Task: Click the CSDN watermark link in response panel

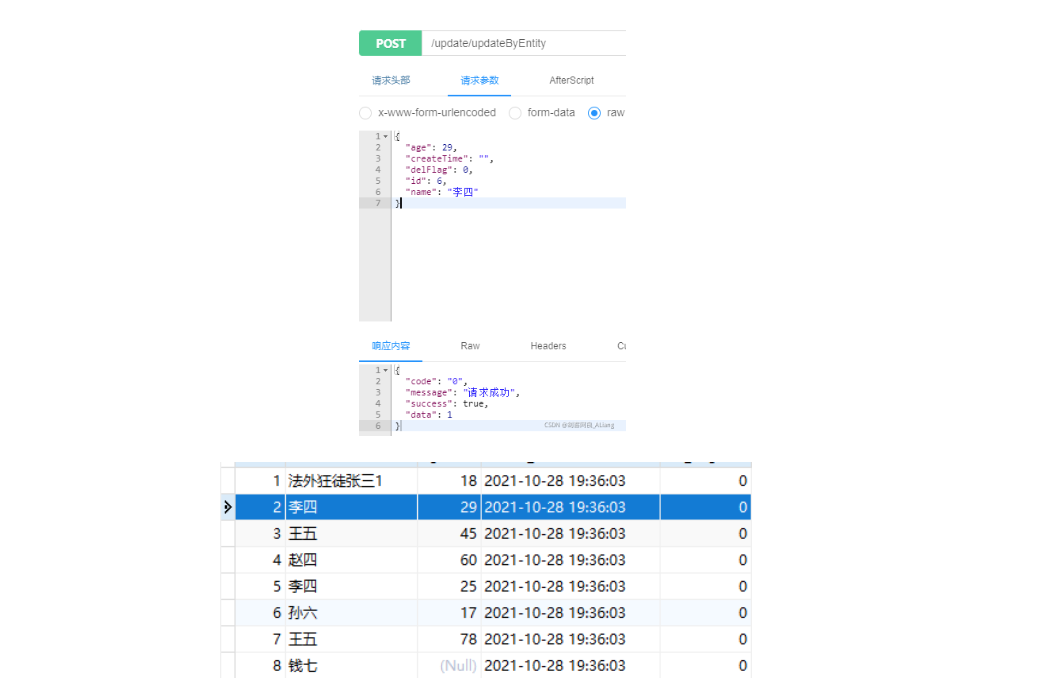Action: pos(580,425)
